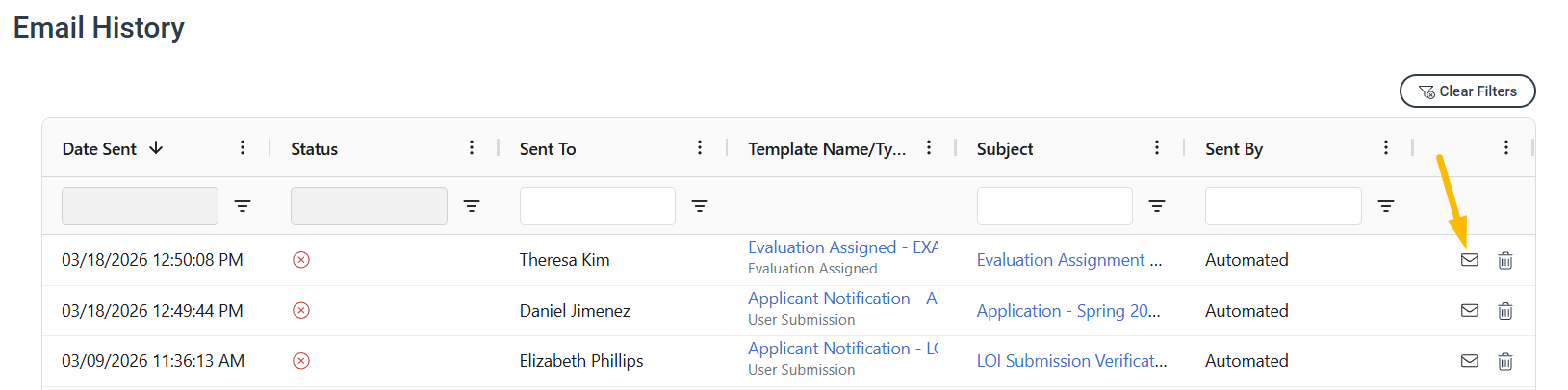This screenshot has width=1568, height=390.
Task: Click the Sent To filter input
Action: pos(598,206)
